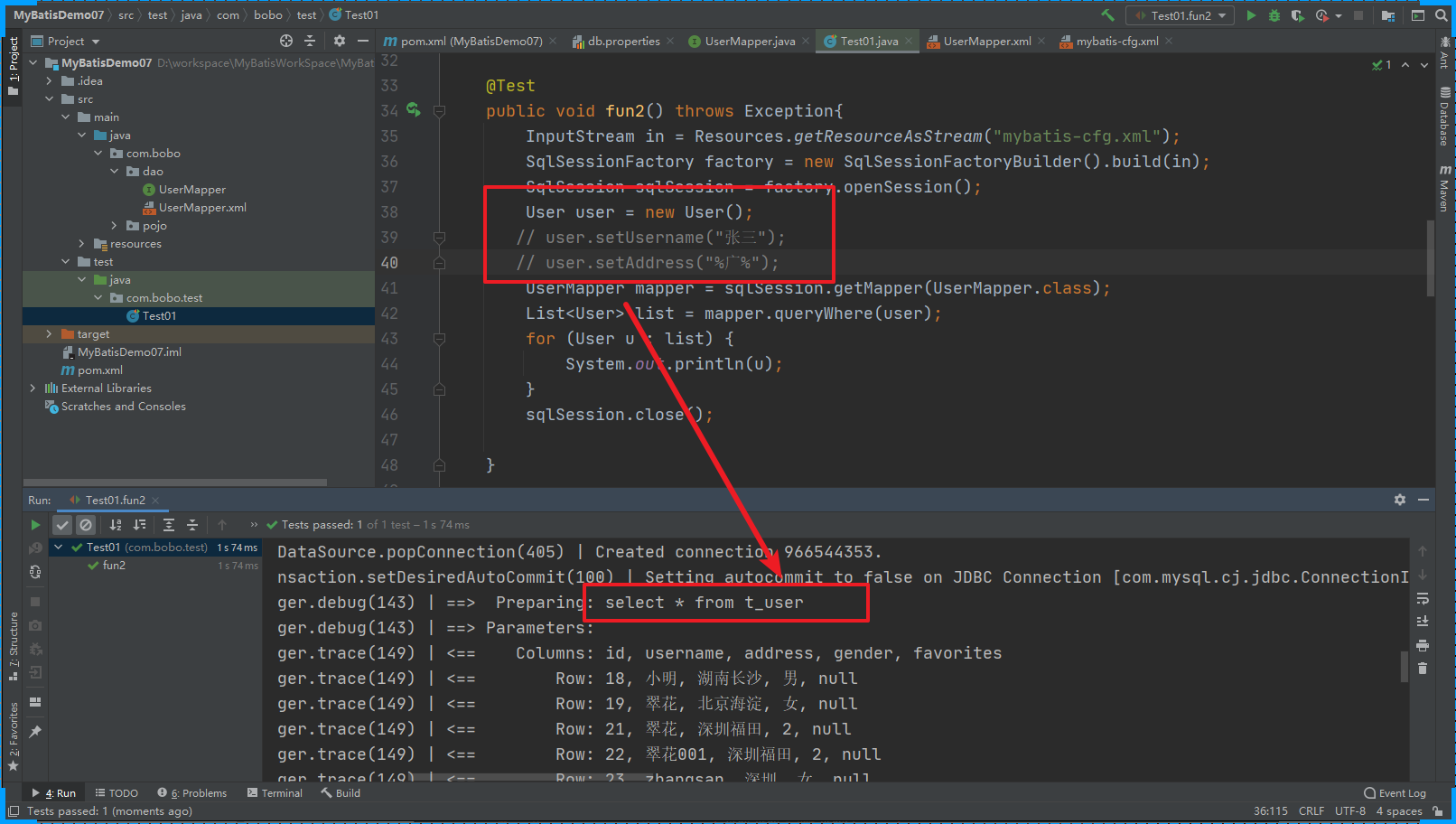Switch to mybatis-cfg.xml tab
1456x824 pixels.
[1115, 41]
